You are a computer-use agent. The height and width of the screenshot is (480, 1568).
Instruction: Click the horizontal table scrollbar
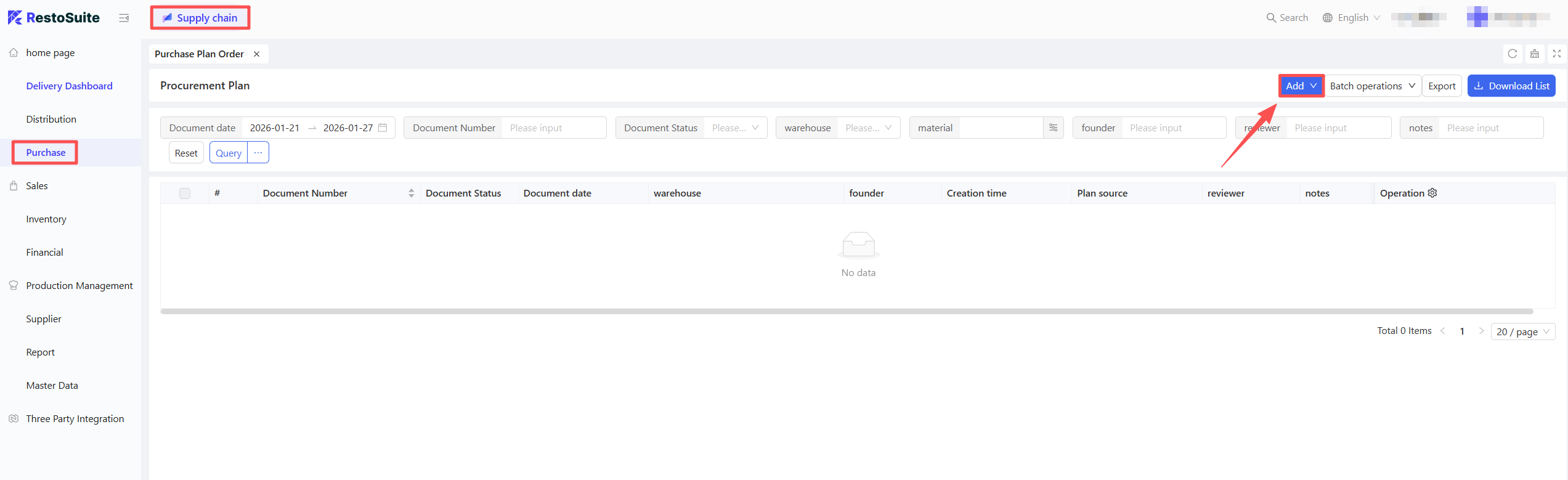pos(846,311)
